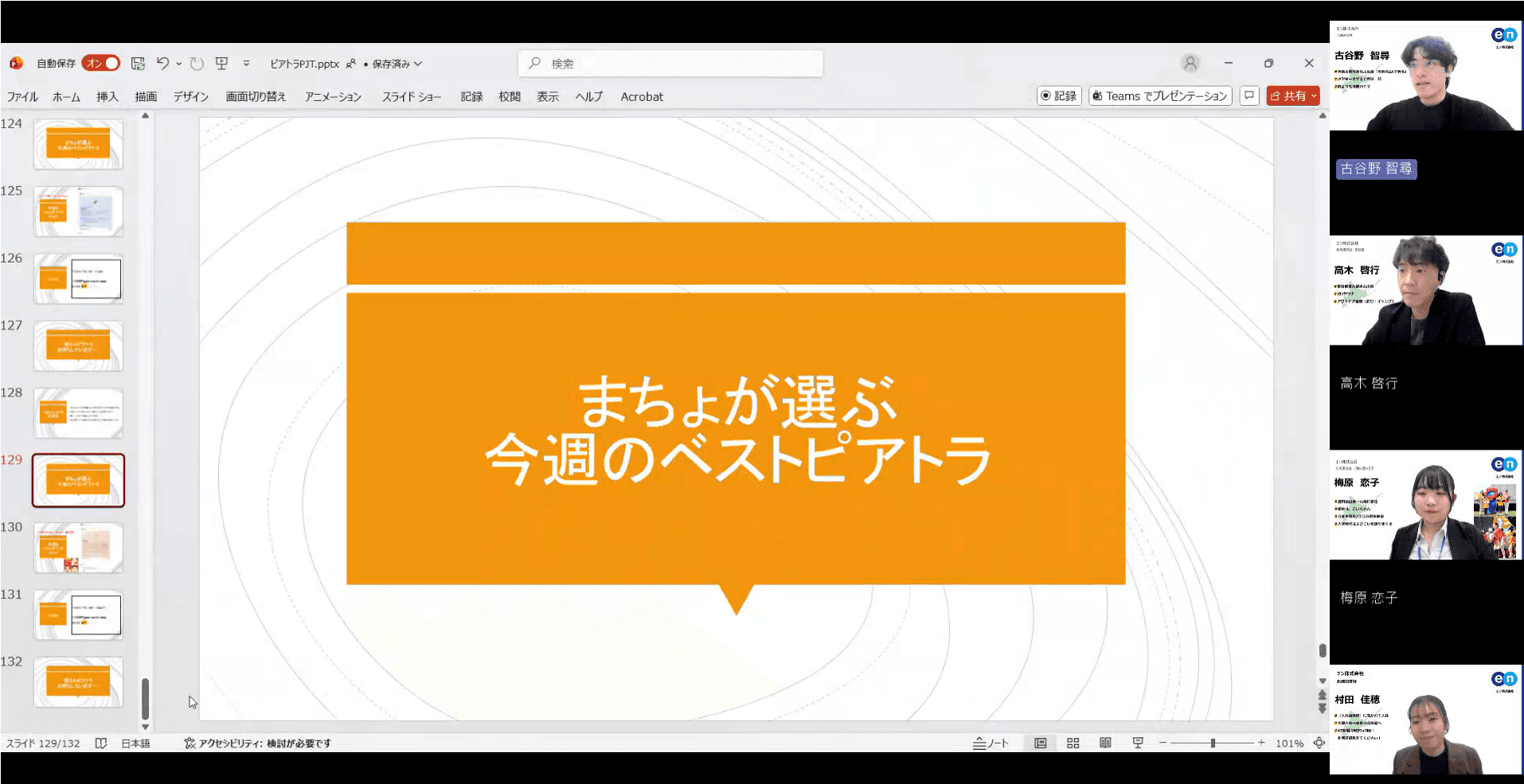The image size is (1524, 784).
Task: Click the Redo icon
Action: click(197, 64)
